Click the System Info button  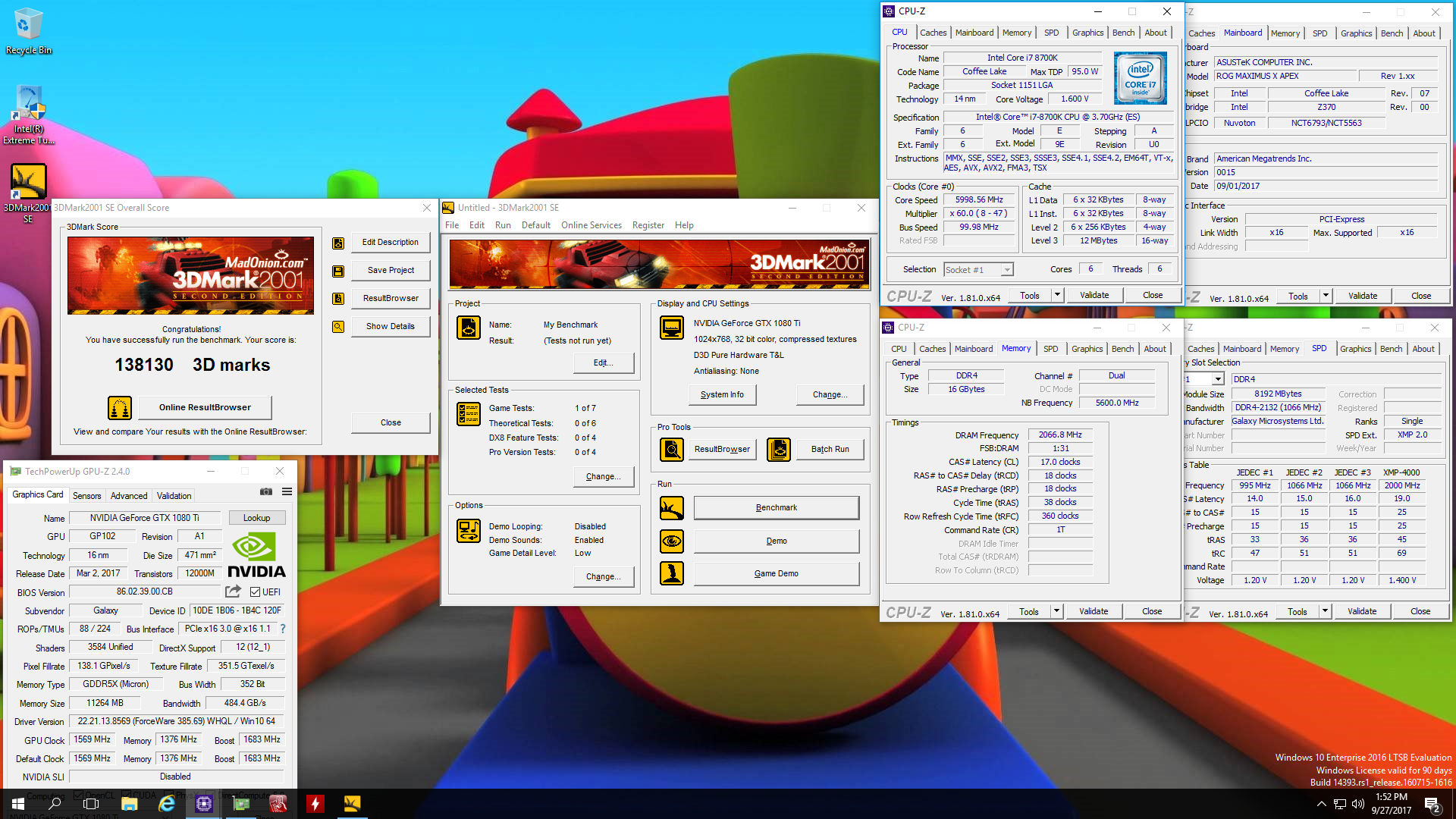pos(722,394)
